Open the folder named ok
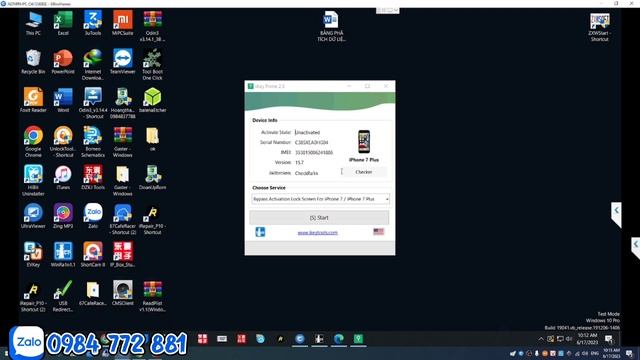The image size is (640, 360). [152, 139]
